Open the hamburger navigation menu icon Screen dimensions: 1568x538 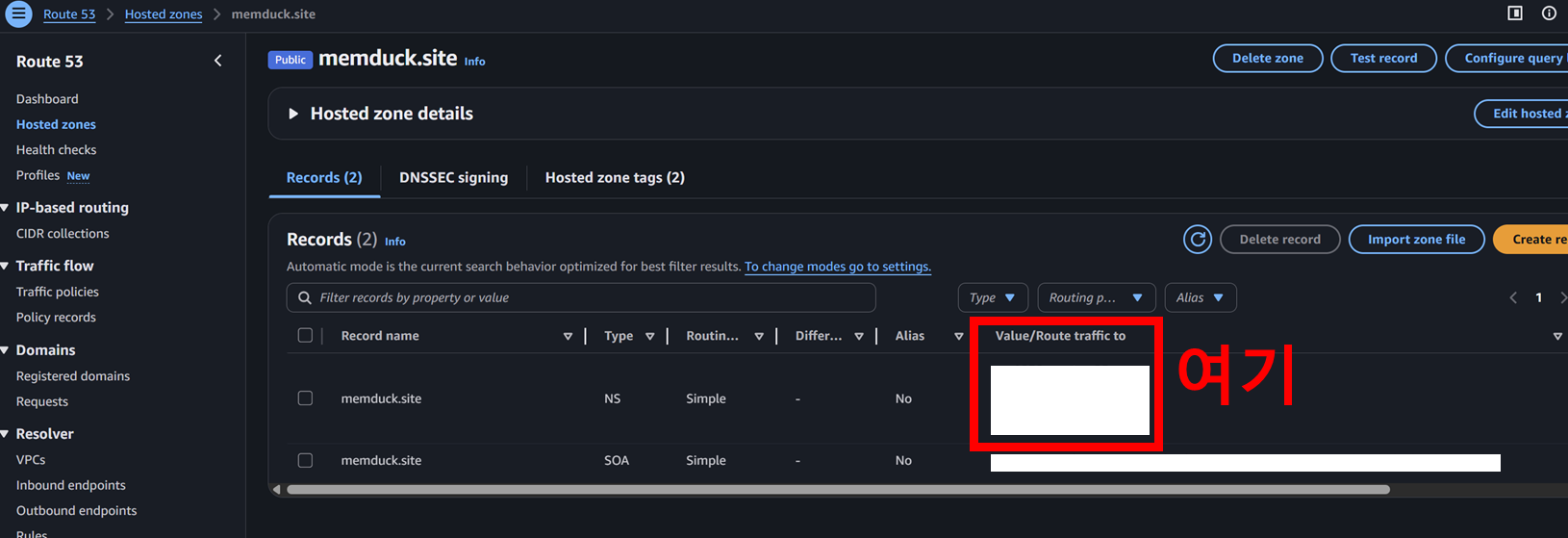[x=18, y=14]
